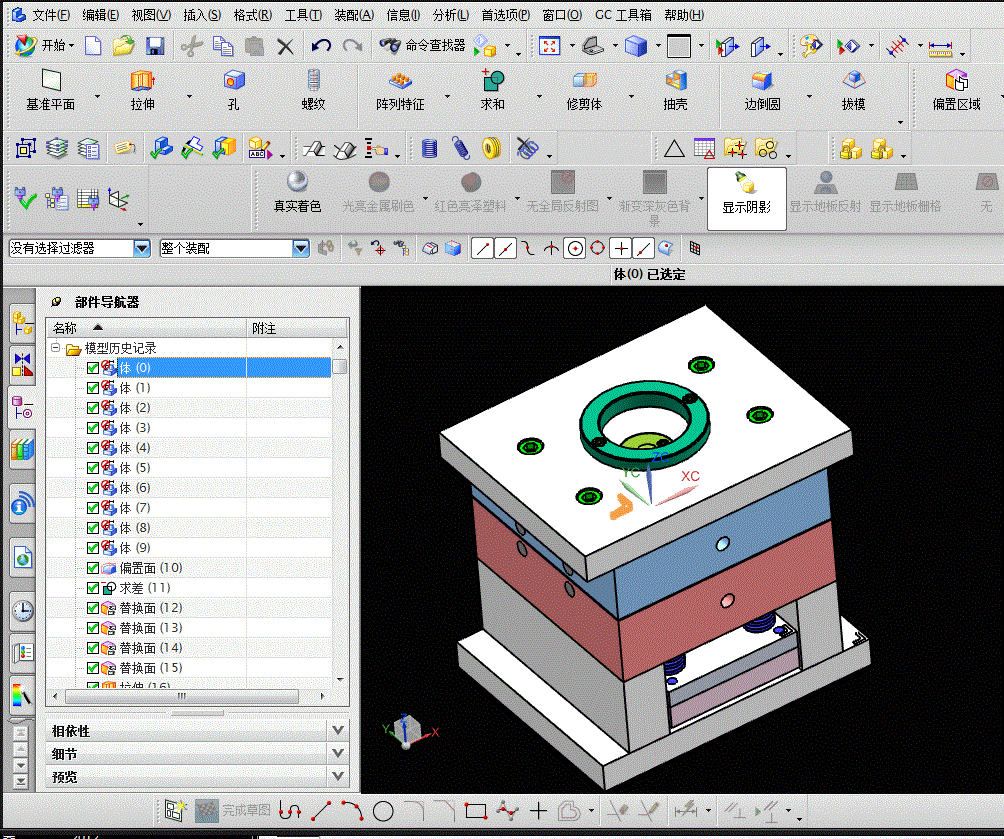Toggle the 求差 (11) checkbox
This screenshot has width=1004, height=839.
(93, 587)
